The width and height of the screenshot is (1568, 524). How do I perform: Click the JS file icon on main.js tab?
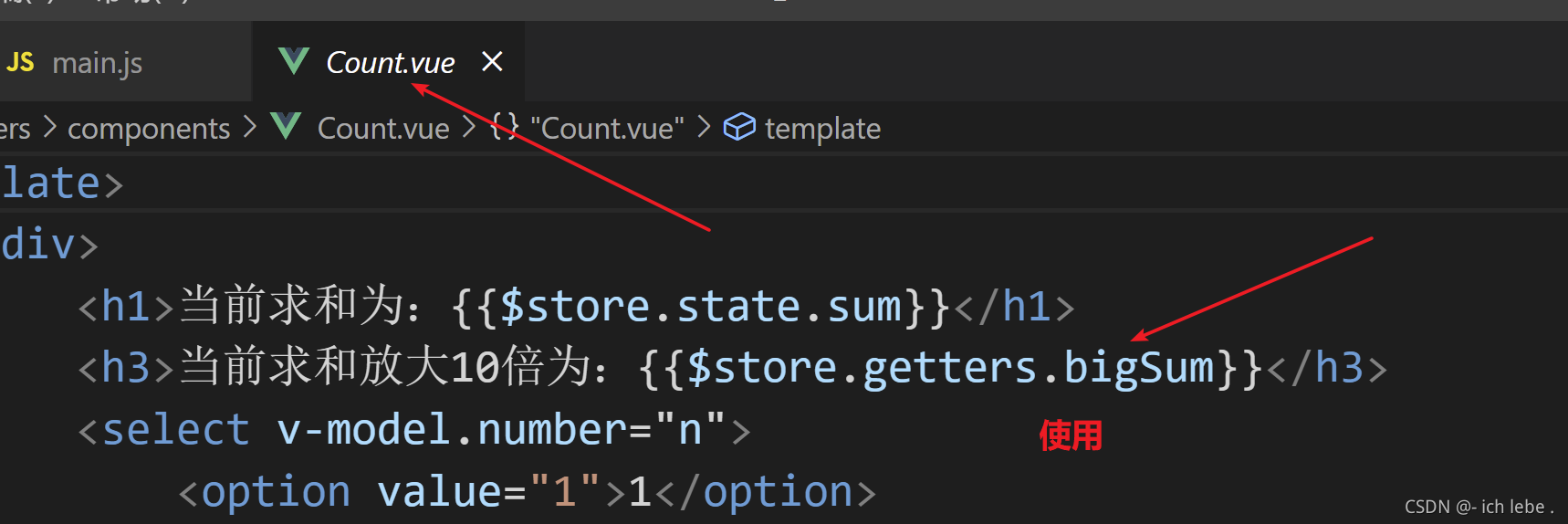[20, 62]
